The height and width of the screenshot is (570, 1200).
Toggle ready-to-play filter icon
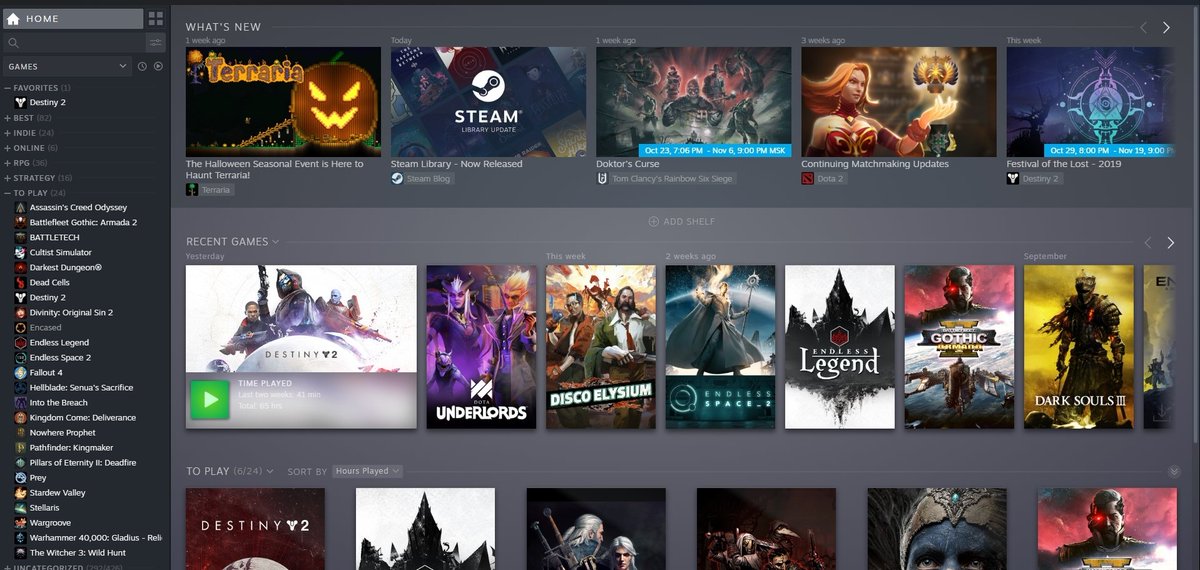pyautogui.click(x=158, y=66)
